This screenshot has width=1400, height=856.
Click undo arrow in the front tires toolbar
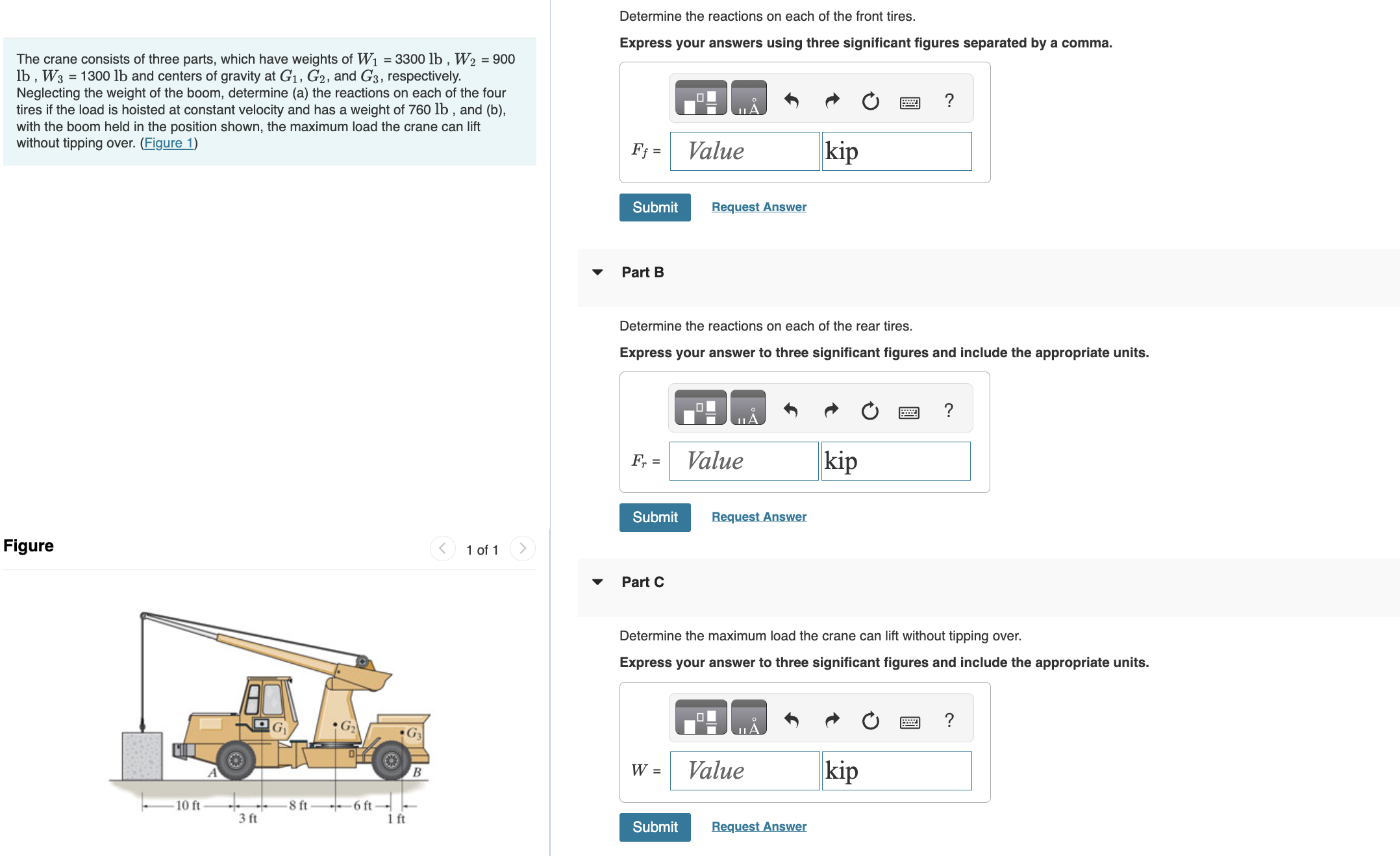(791, 100)
